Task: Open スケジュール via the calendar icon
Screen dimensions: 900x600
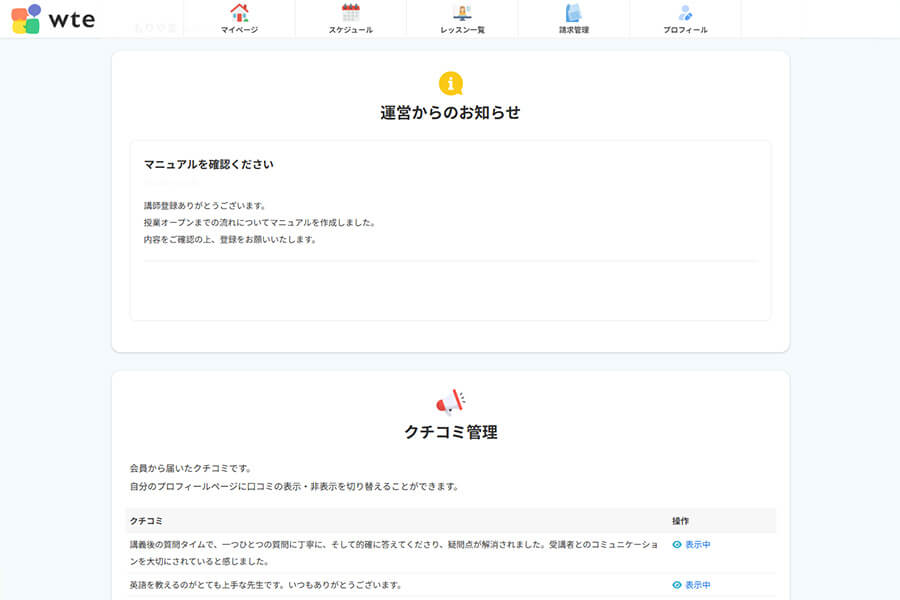Action: [351, 13]
